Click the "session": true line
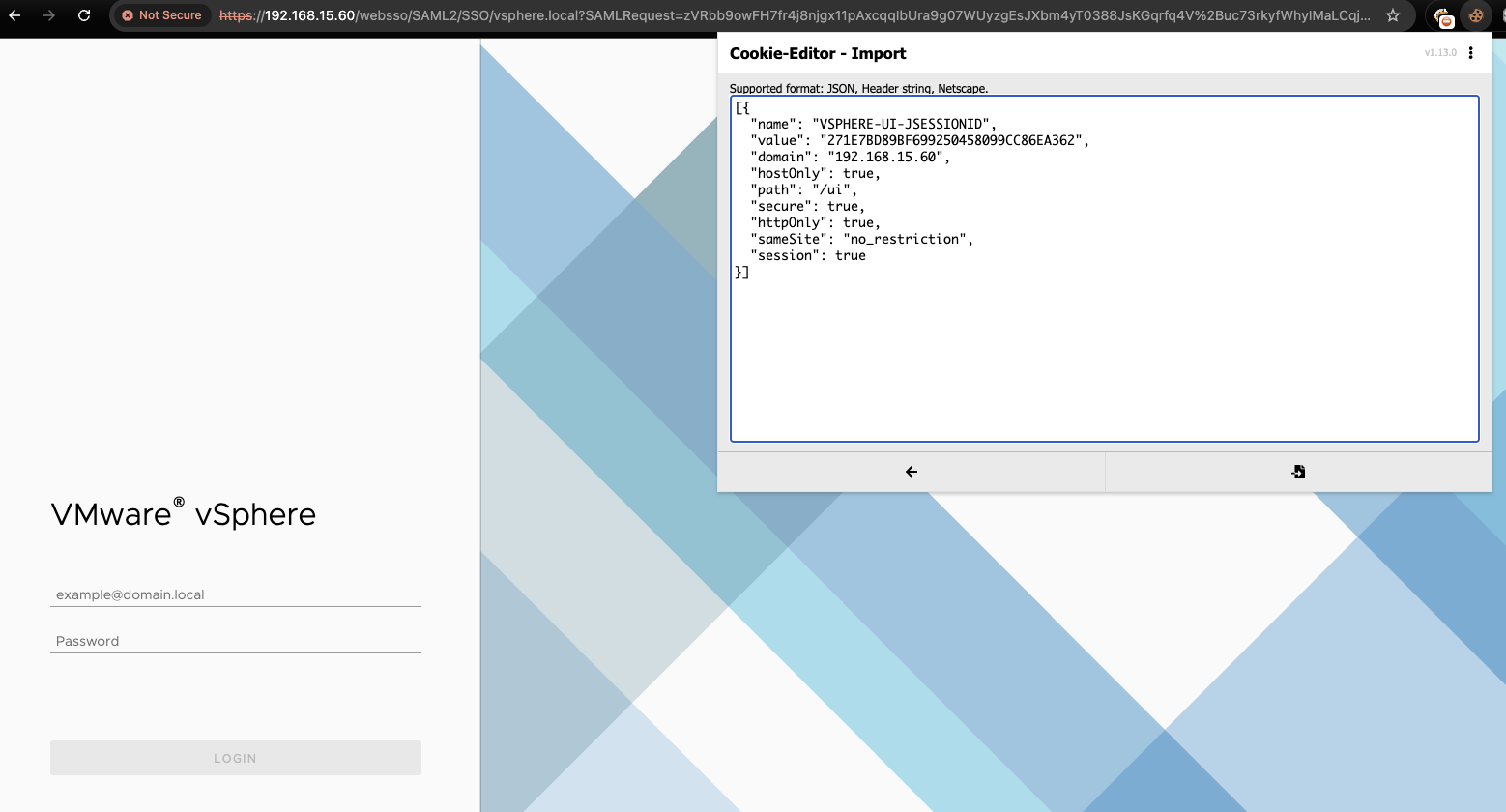Image resolution: width=1506 pixels, height=812 pixels. [x=807, y=255]
